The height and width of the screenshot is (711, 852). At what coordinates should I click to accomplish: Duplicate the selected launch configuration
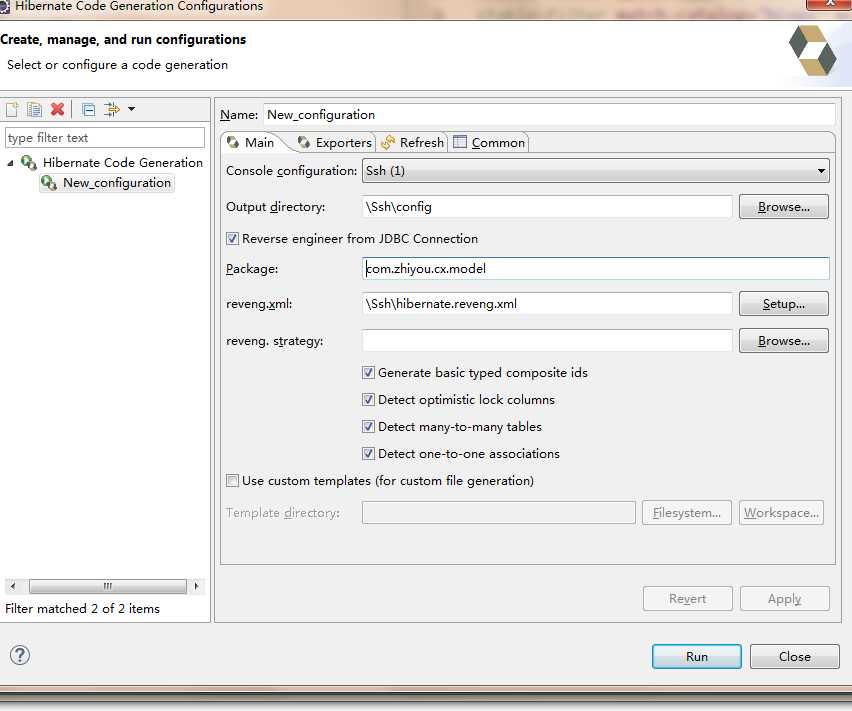(34, 110)
